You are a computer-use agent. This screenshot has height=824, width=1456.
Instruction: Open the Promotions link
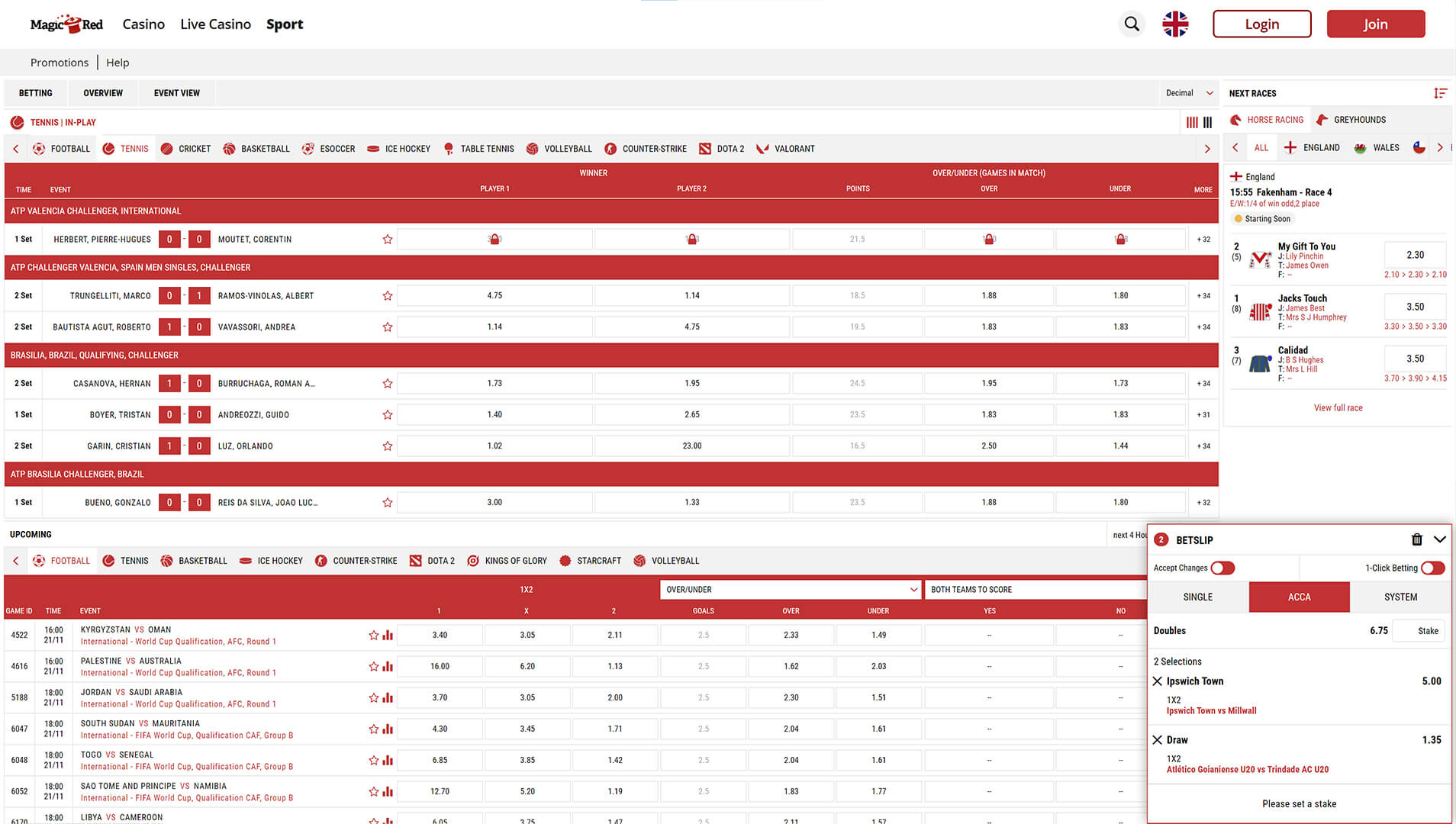pyautogui.click(x=60, y=63)
